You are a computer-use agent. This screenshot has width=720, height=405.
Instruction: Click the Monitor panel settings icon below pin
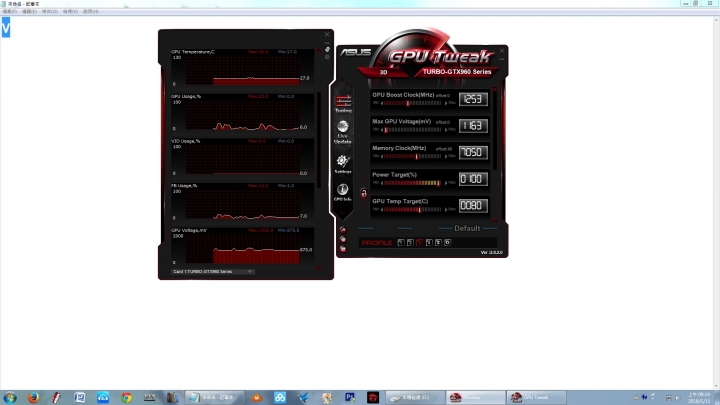[327, 57]
